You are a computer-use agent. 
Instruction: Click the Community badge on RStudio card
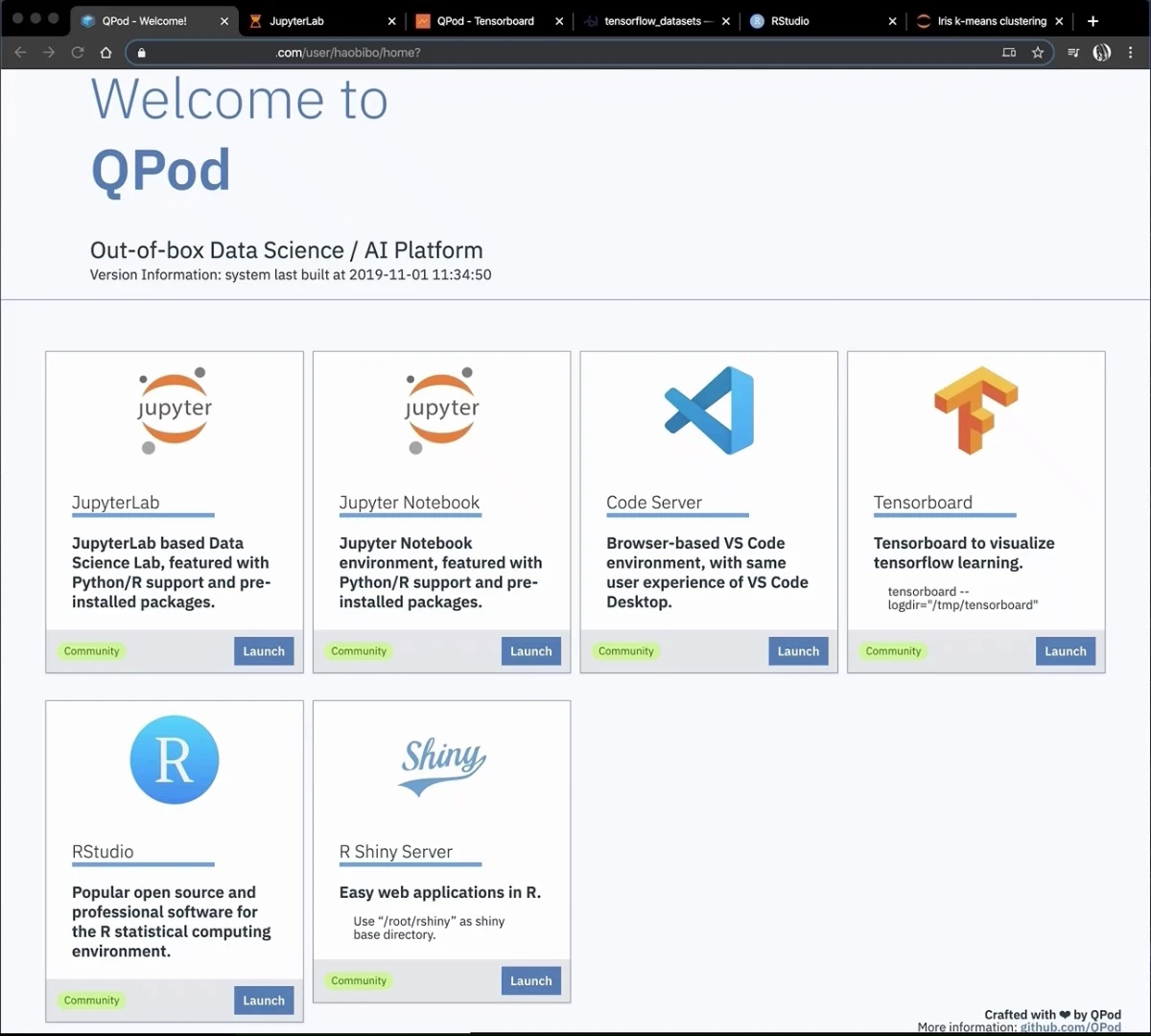(92, 1001)
